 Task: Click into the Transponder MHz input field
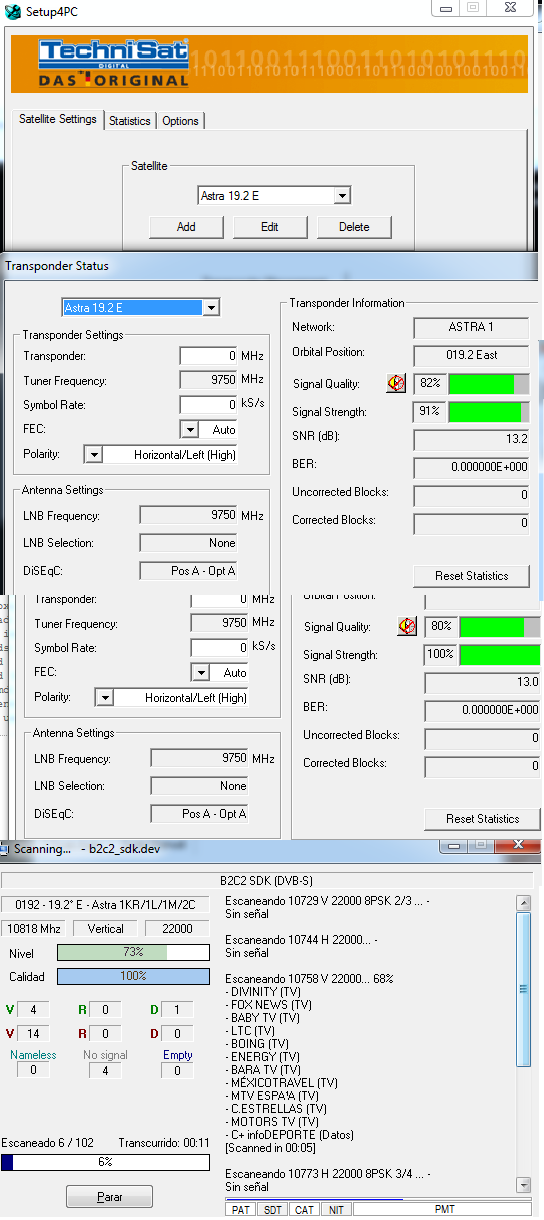coord(208,355)
